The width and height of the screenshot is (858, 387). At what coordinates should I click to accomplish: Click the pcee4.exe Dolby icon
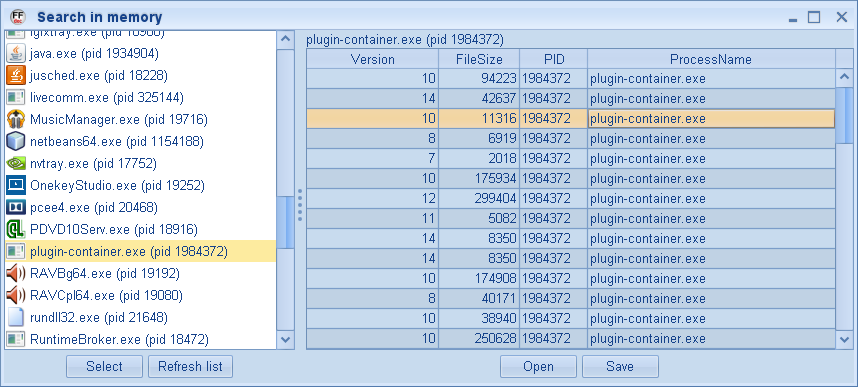[16, 207]
